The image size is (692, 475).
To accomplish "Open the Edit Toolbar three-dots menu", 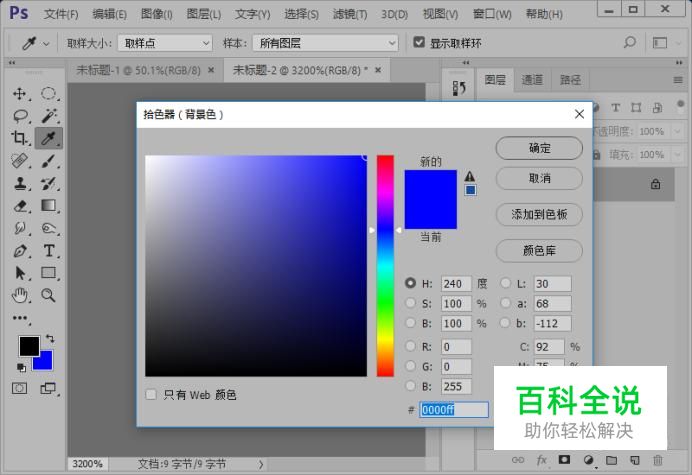I will pyautogui.click(x=20, y=318).
